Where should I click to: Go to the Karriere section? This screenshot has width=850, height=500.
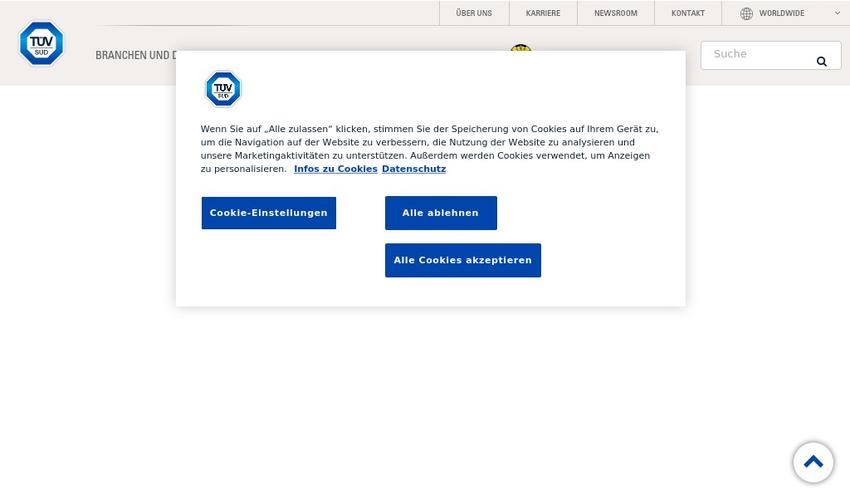click(543, 14)
